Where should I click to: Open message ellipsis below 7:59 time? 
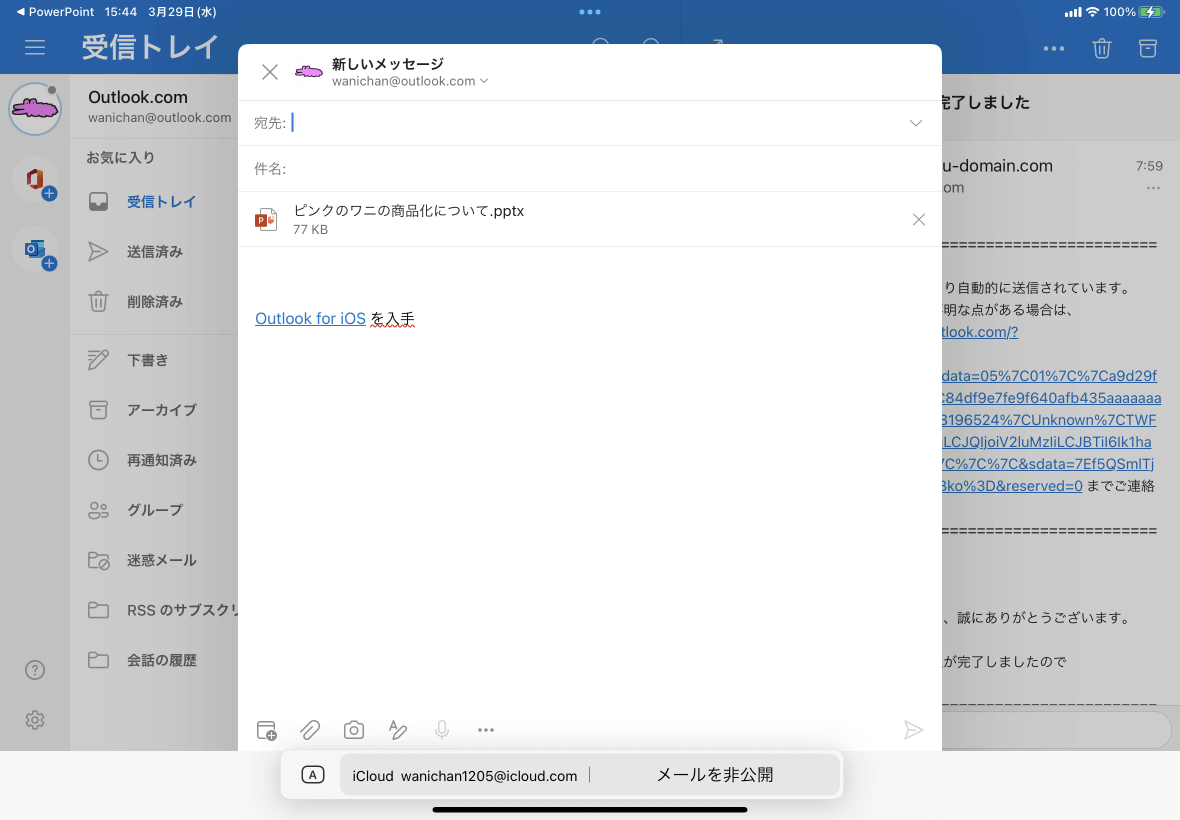1153,188
